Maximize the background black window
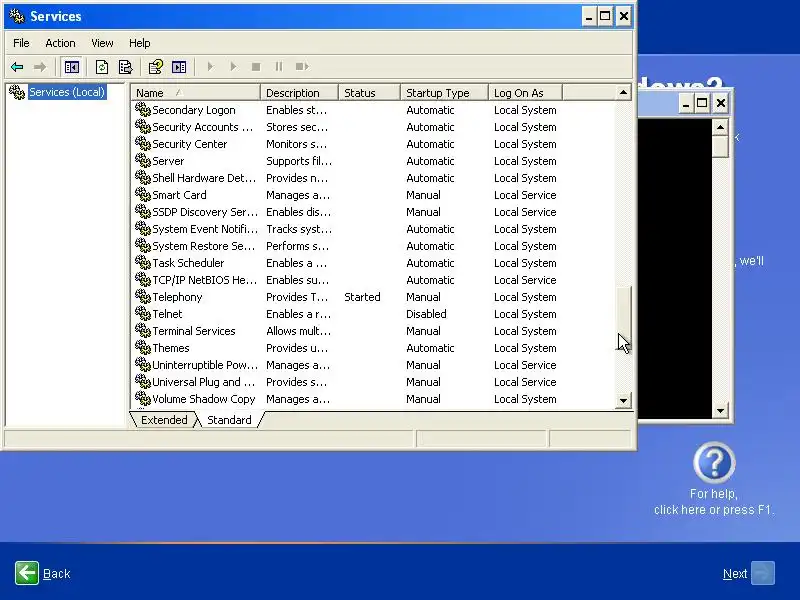Viewport: 800px width, 600px height. [x=702, y=104]
